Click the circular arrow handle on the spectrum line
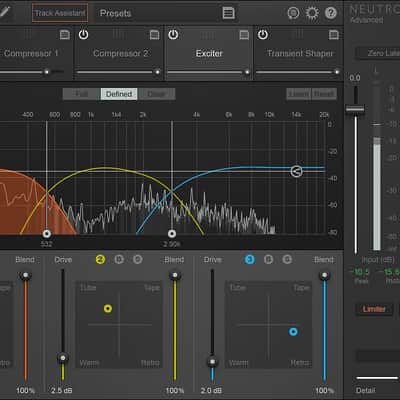This screenshot has width=400, height=400. point(296,171)
